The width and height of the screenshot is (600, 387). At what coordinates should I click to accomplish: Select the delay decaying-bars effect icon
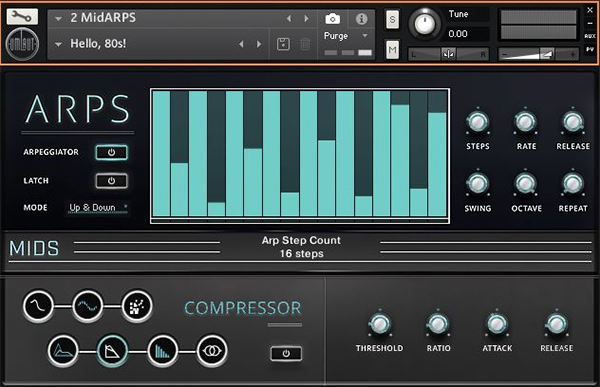[x=162, y=350]
